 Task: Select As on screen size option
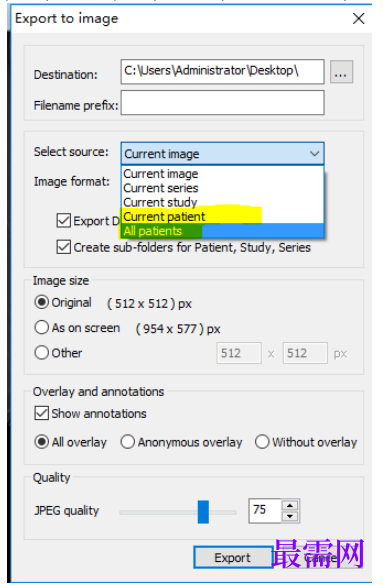click(x=41, y=328)
